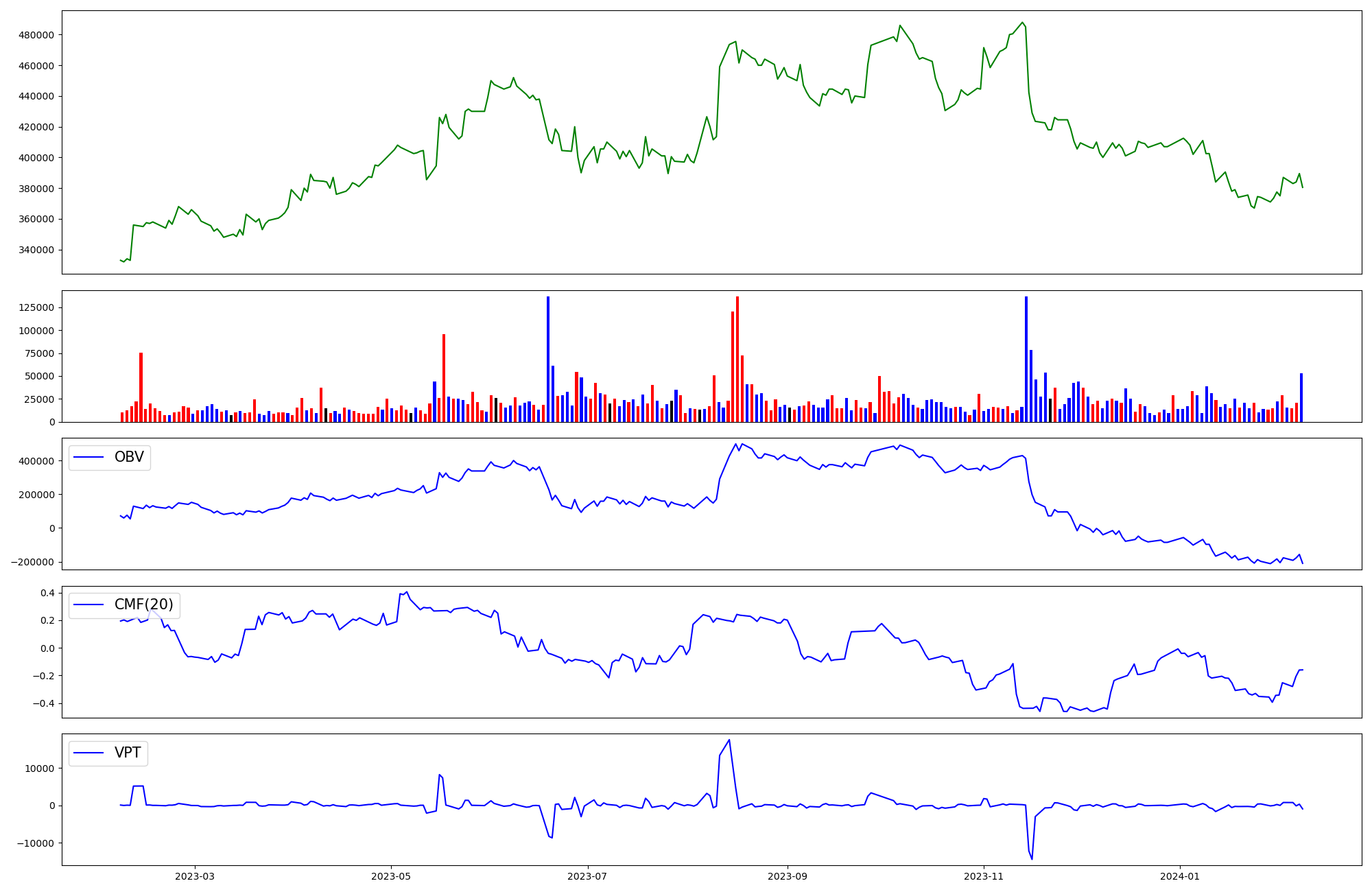Click the 0 label on OBV axis

51,528
